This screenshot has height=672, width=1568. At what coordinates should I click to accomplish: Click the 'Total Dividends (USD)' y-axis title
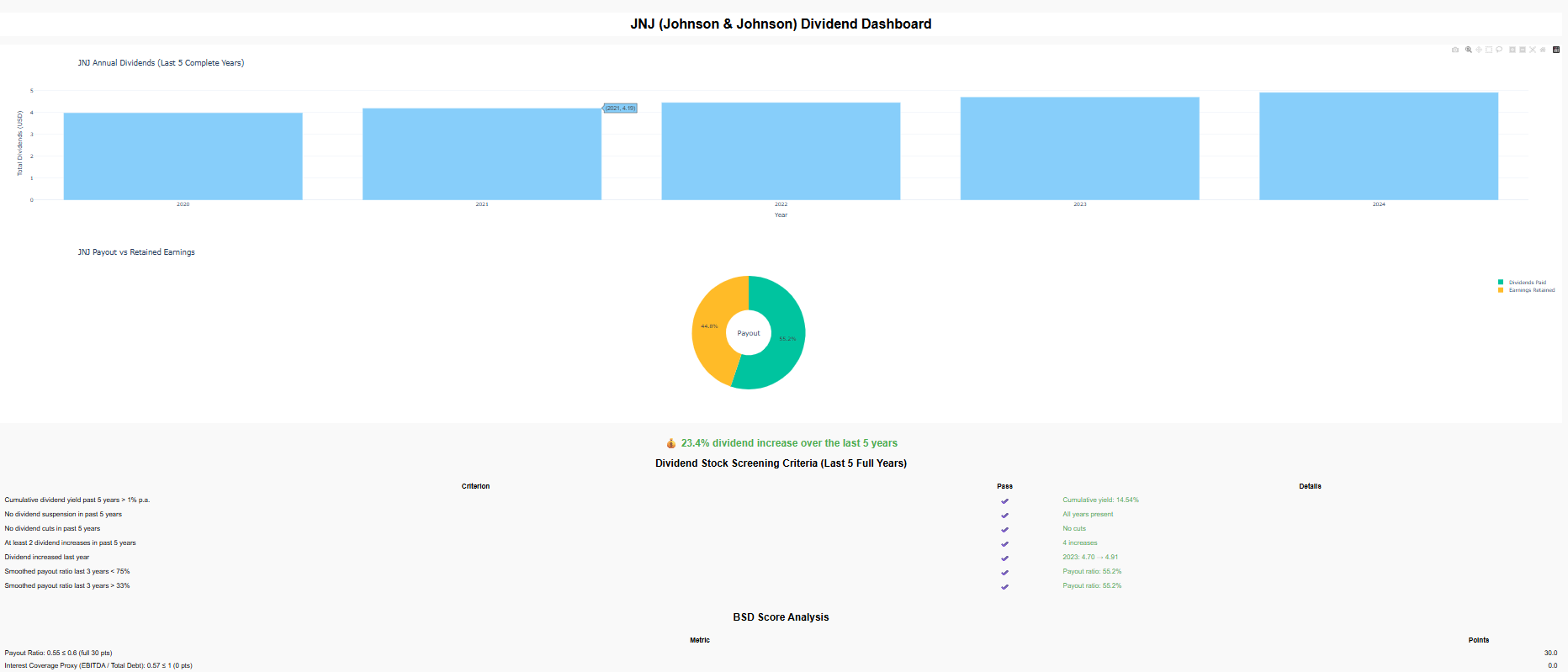(x=20, y=143)
